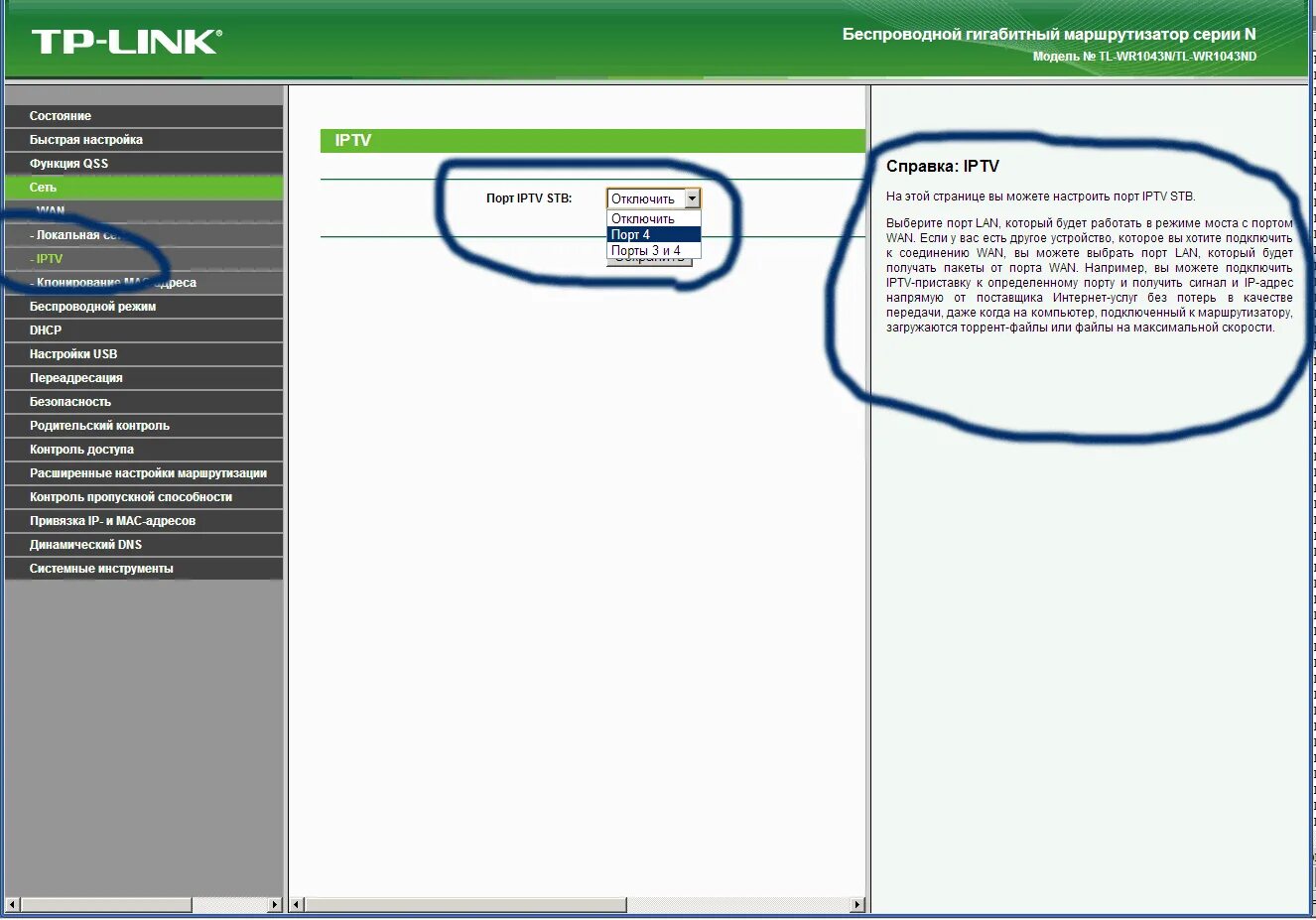This screenshot has height=920, width=1316.
Task: Click sidebar scrollbar right arrow
Action: click(275, 905)
